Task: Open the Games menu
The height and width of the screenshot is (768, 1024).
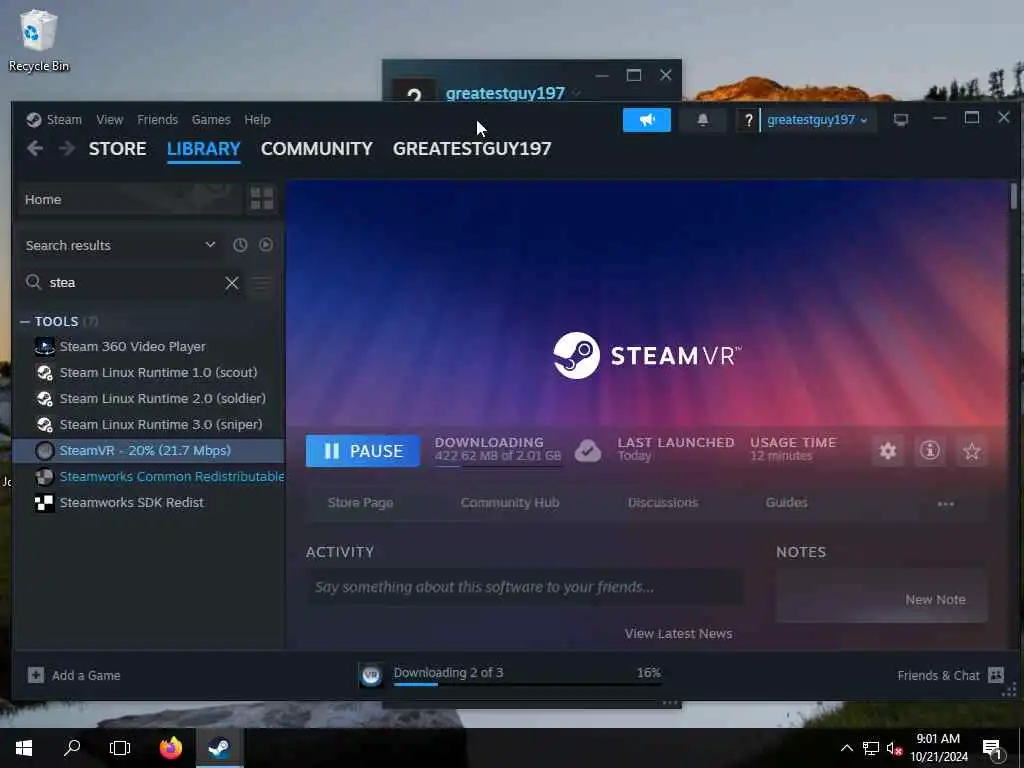Action: [211, 120]
